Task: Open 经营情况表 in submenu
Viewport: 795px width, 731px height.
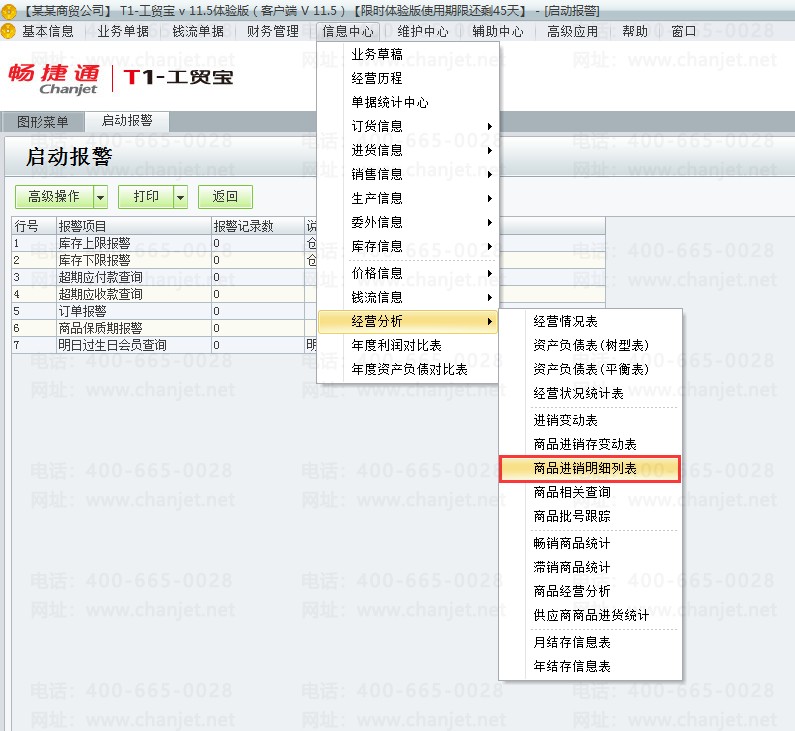Action: pyautogui.click(x=590, y=321)
